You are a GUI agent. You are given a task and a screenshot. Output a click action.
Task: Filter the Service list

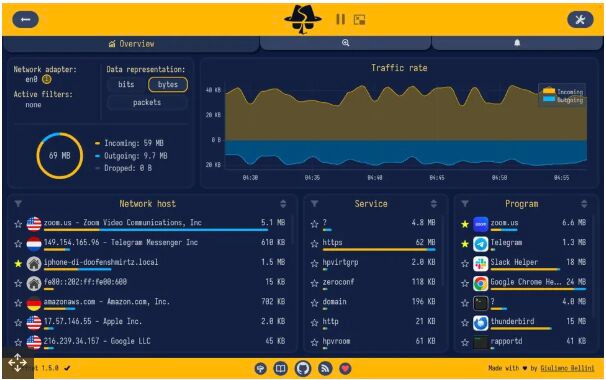click(x=314, y=204)
